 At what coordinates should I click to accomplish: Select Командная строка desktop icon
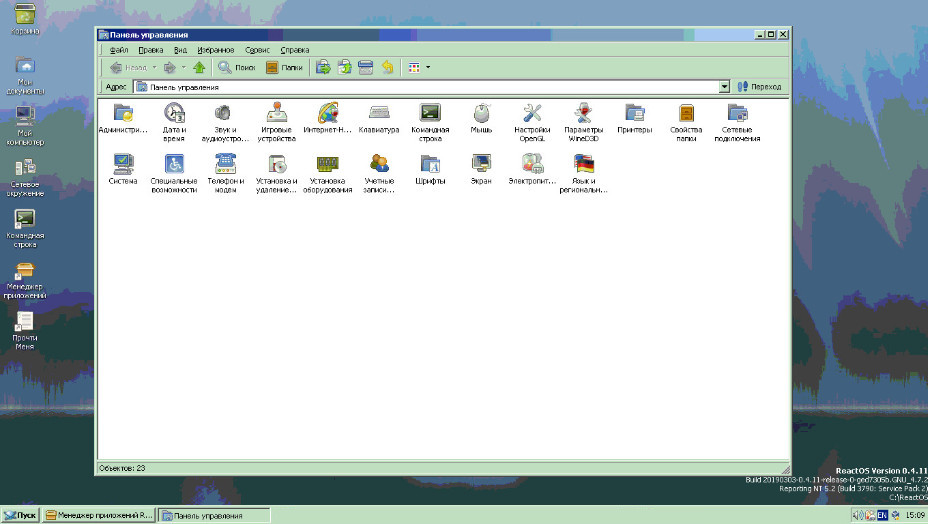coord(25,228)
